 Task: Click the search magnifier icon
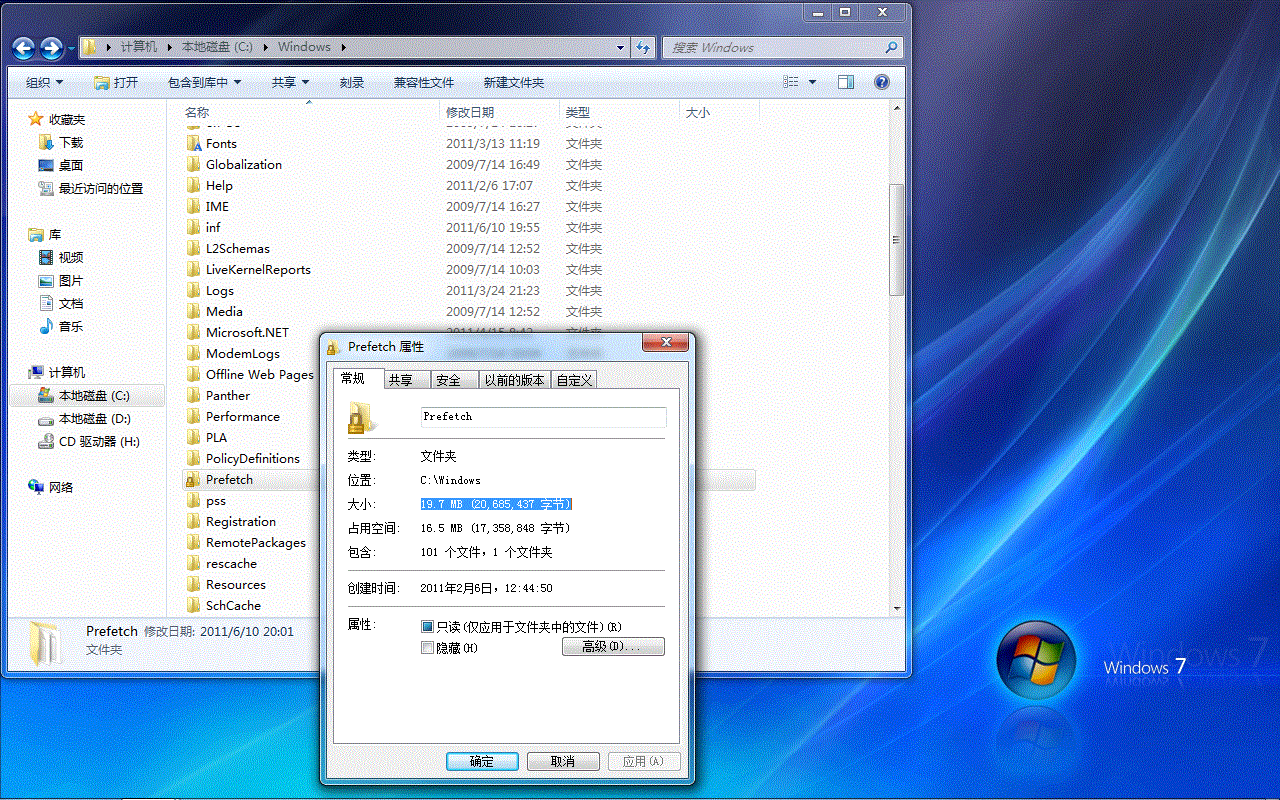click(x=891, y=47)
